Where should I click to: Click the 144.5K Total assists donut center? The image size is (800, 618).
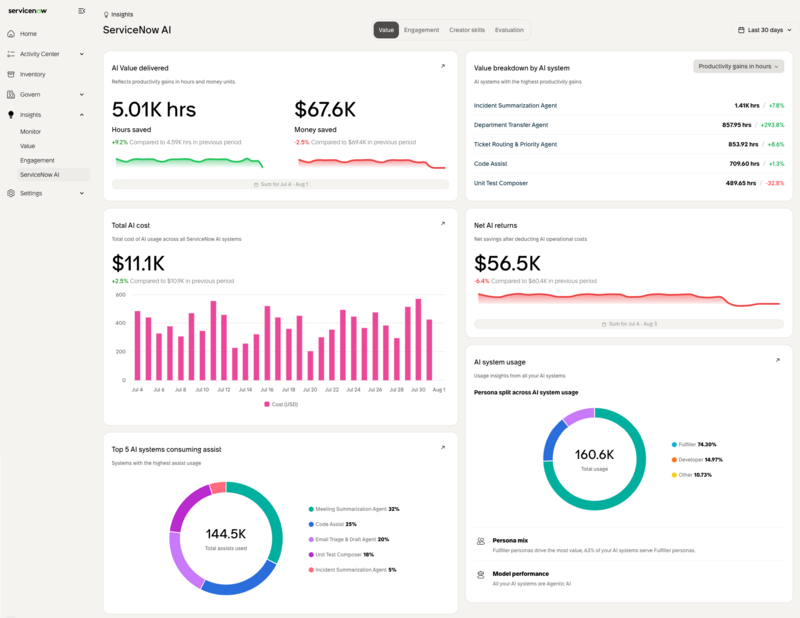tap(226, 538)
